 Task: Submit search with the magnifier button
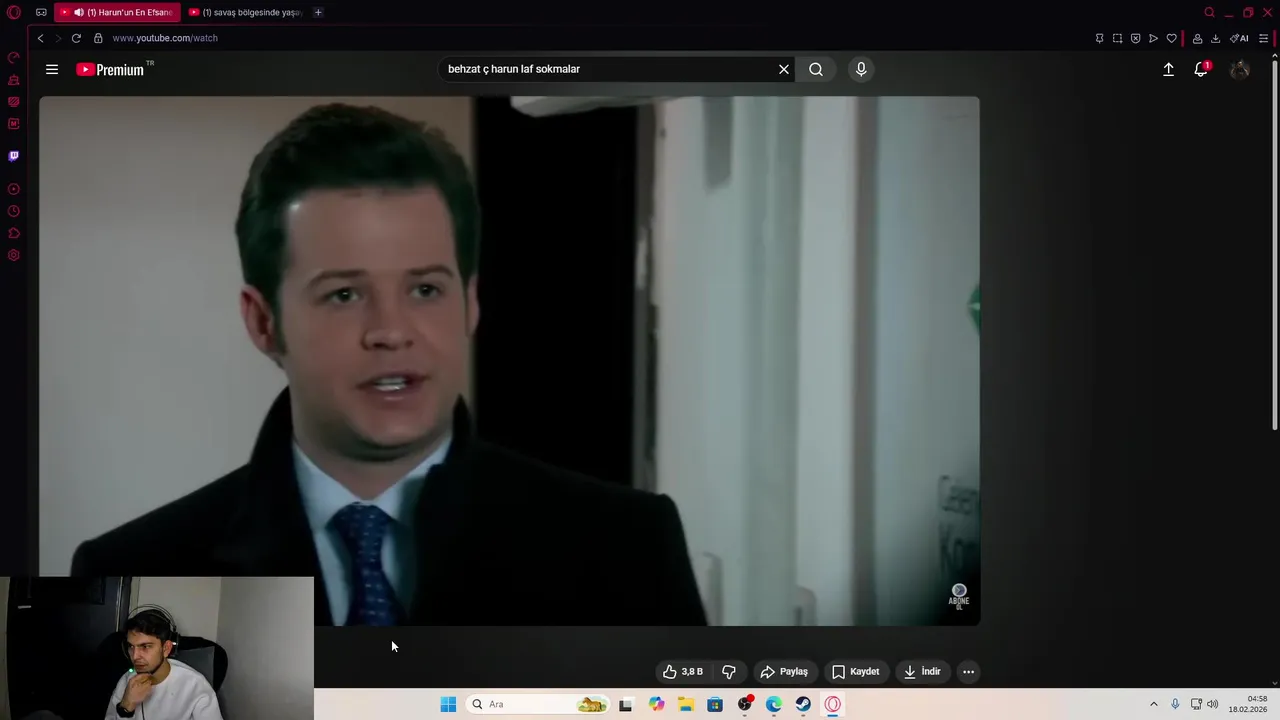click(816, 69)
